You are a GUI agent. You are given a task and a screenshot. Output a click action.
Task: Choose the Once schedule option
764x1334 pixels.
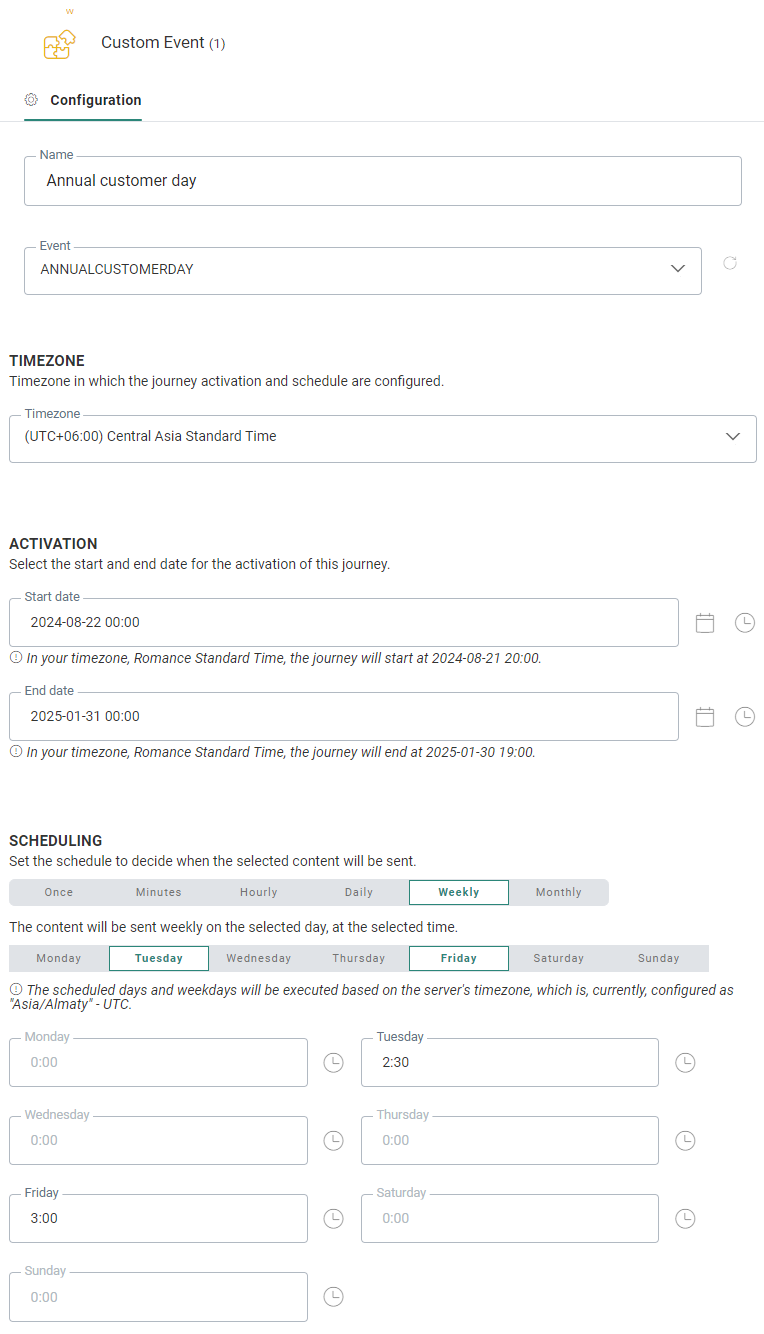(59, 892)
